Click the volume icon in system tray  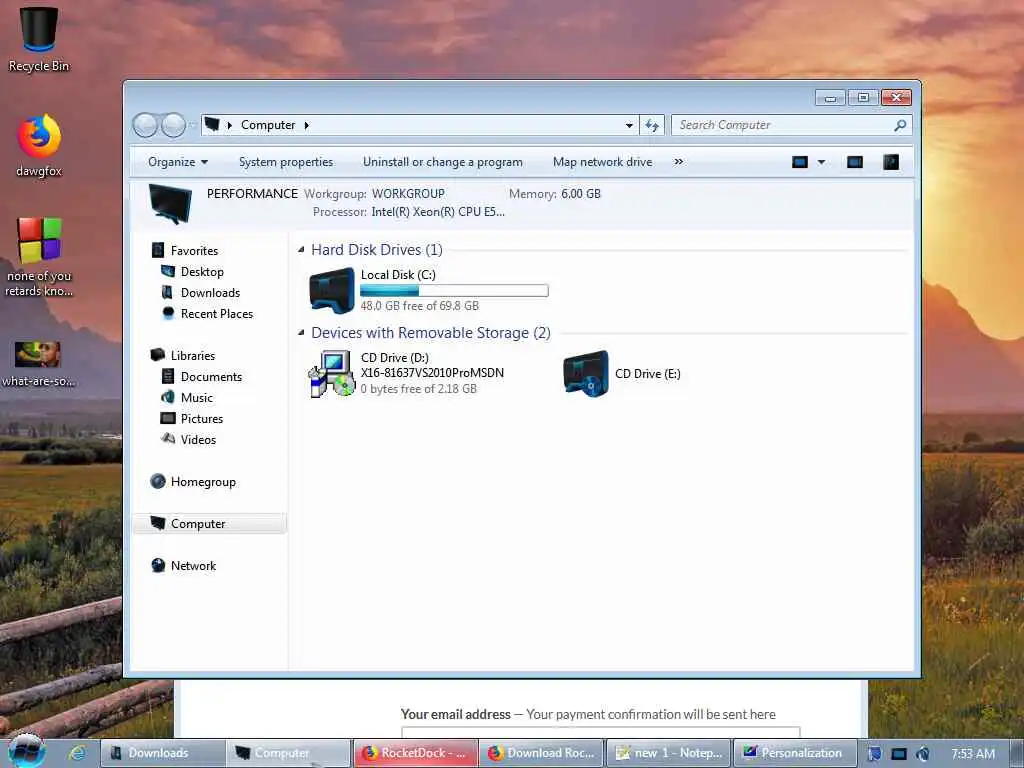pos(923,754)
